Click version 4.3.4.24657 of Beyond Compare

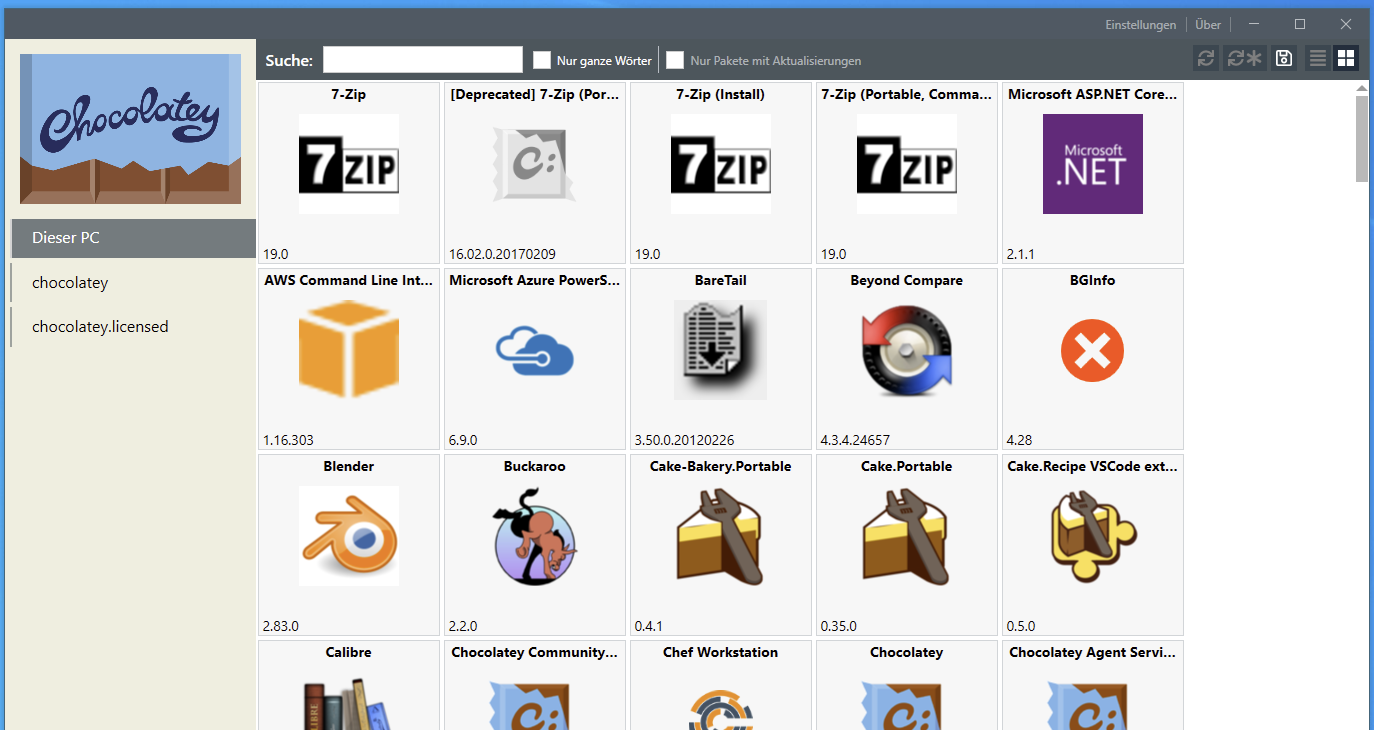[856, 440]
